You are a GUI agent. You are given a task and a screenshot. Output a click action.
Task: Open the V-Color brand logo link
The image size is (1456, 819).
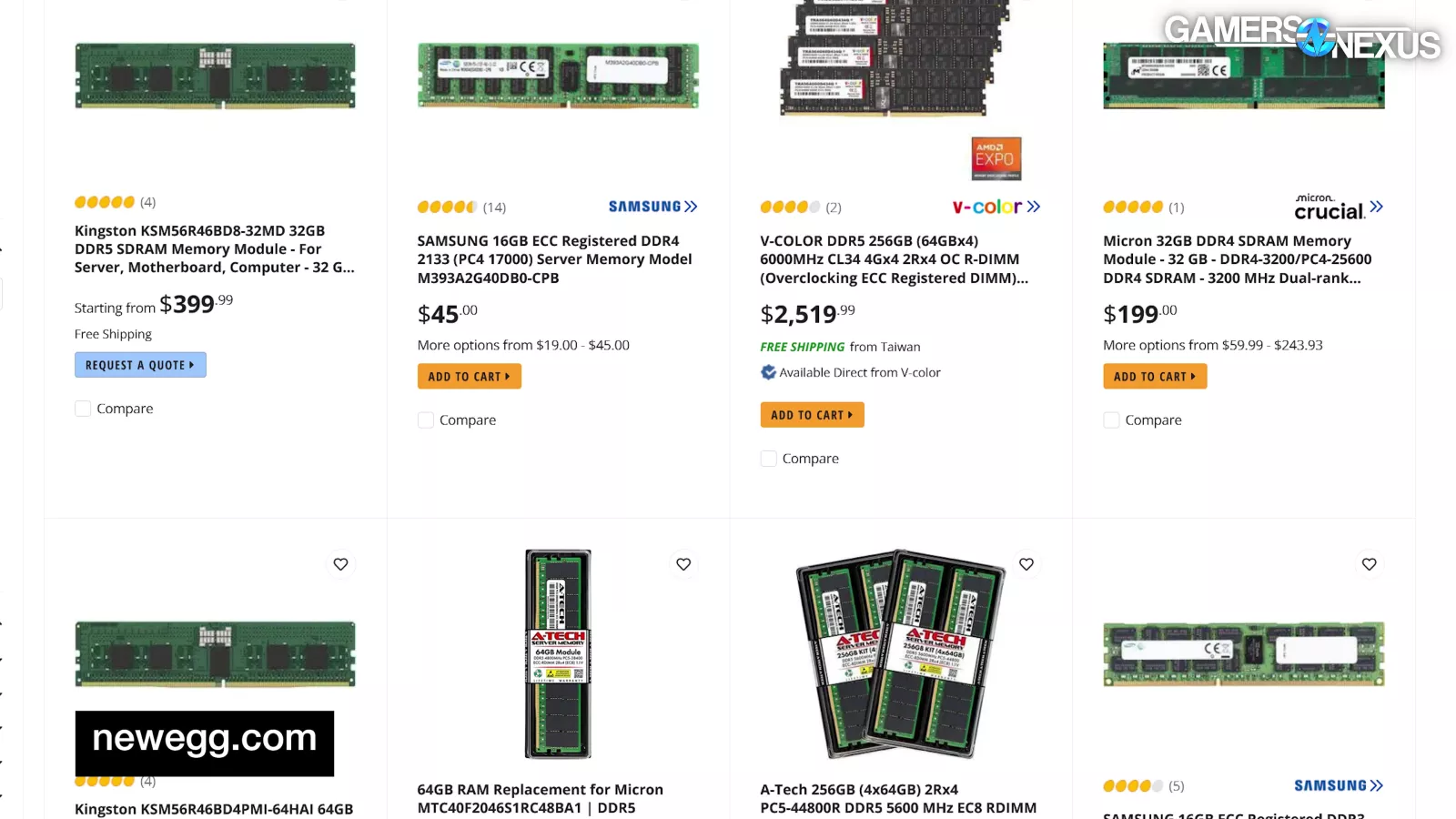pyautogui.click(x=996, y=207)
